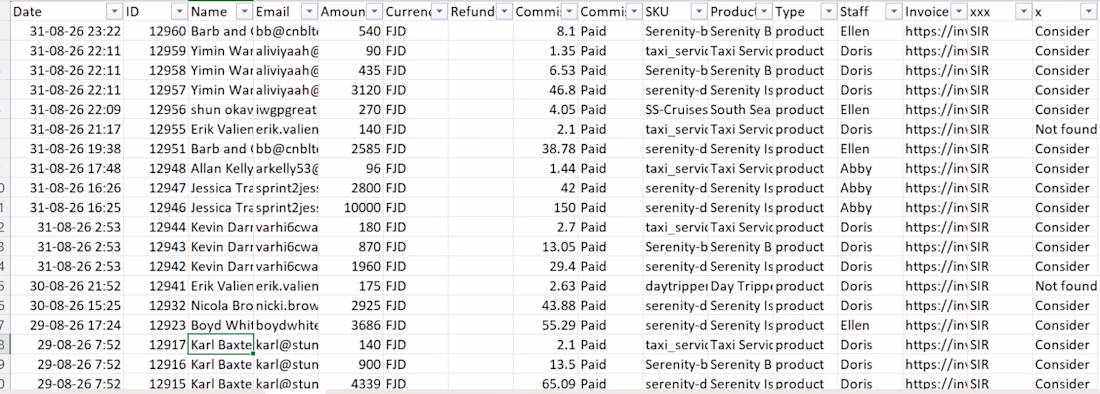Select staff cell Abby in row 12948

click(871, 168)
